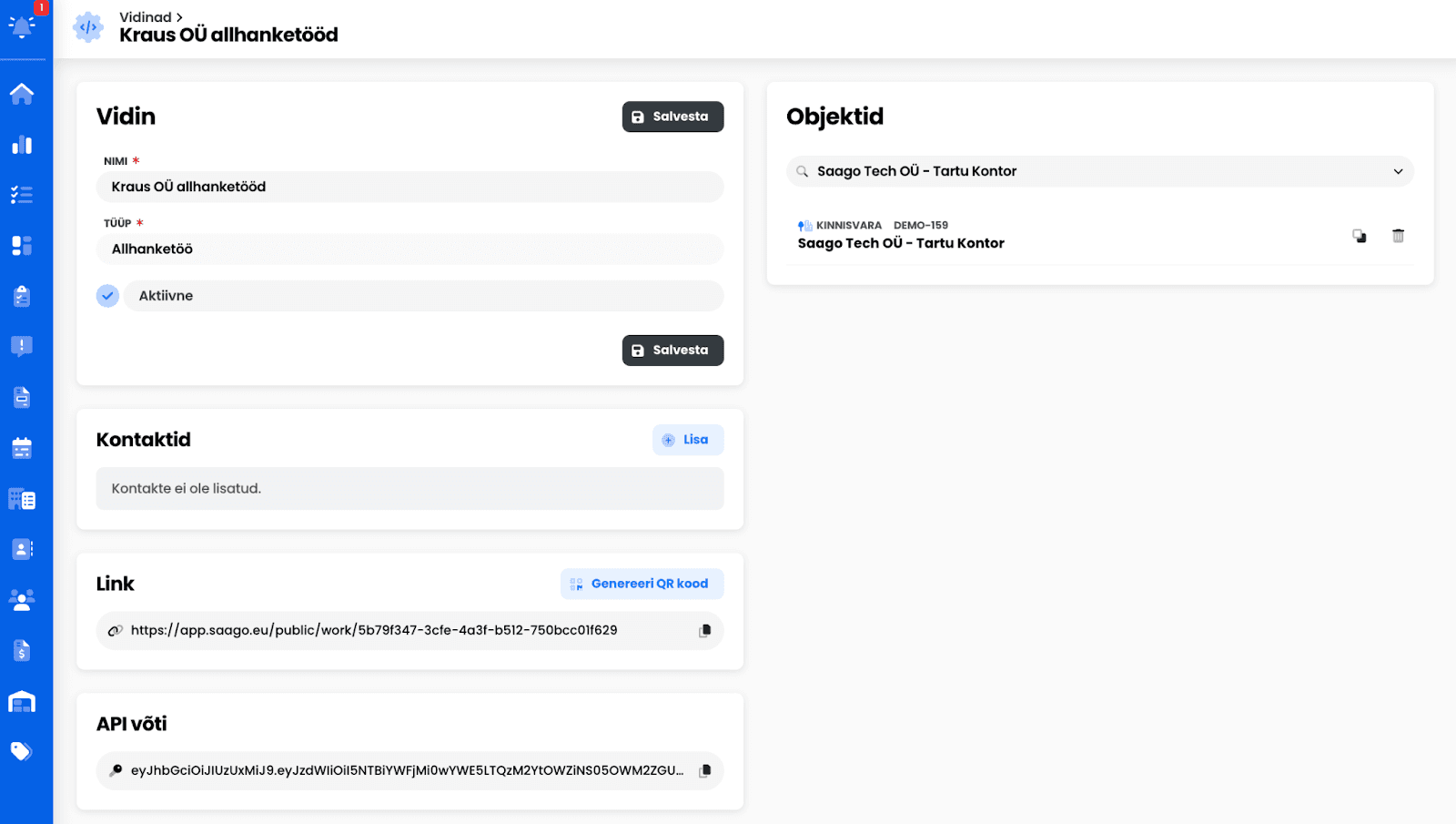Open the contact book icon in sidebar

[x=22, y=549]
